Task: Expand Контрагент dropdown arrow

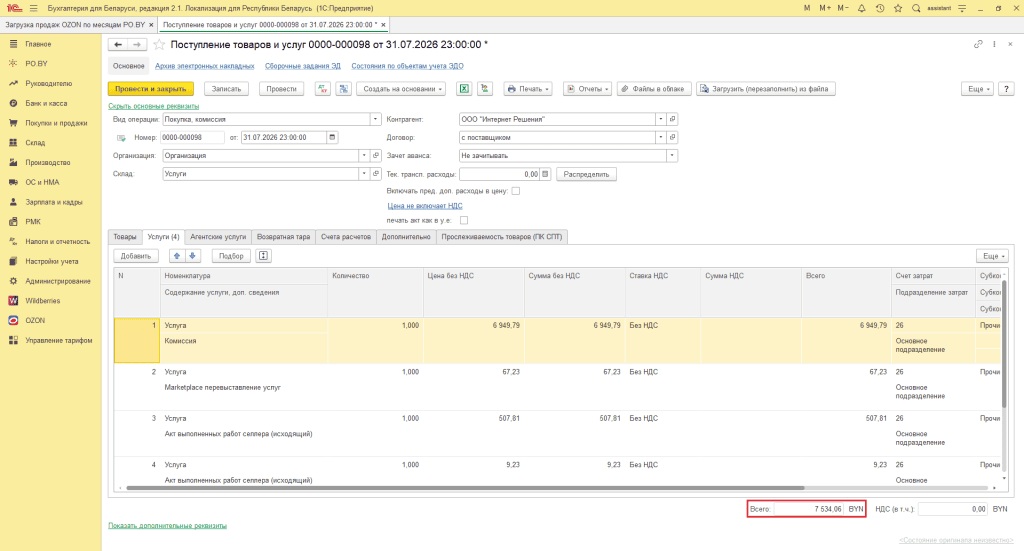Action: click(661, 119)
